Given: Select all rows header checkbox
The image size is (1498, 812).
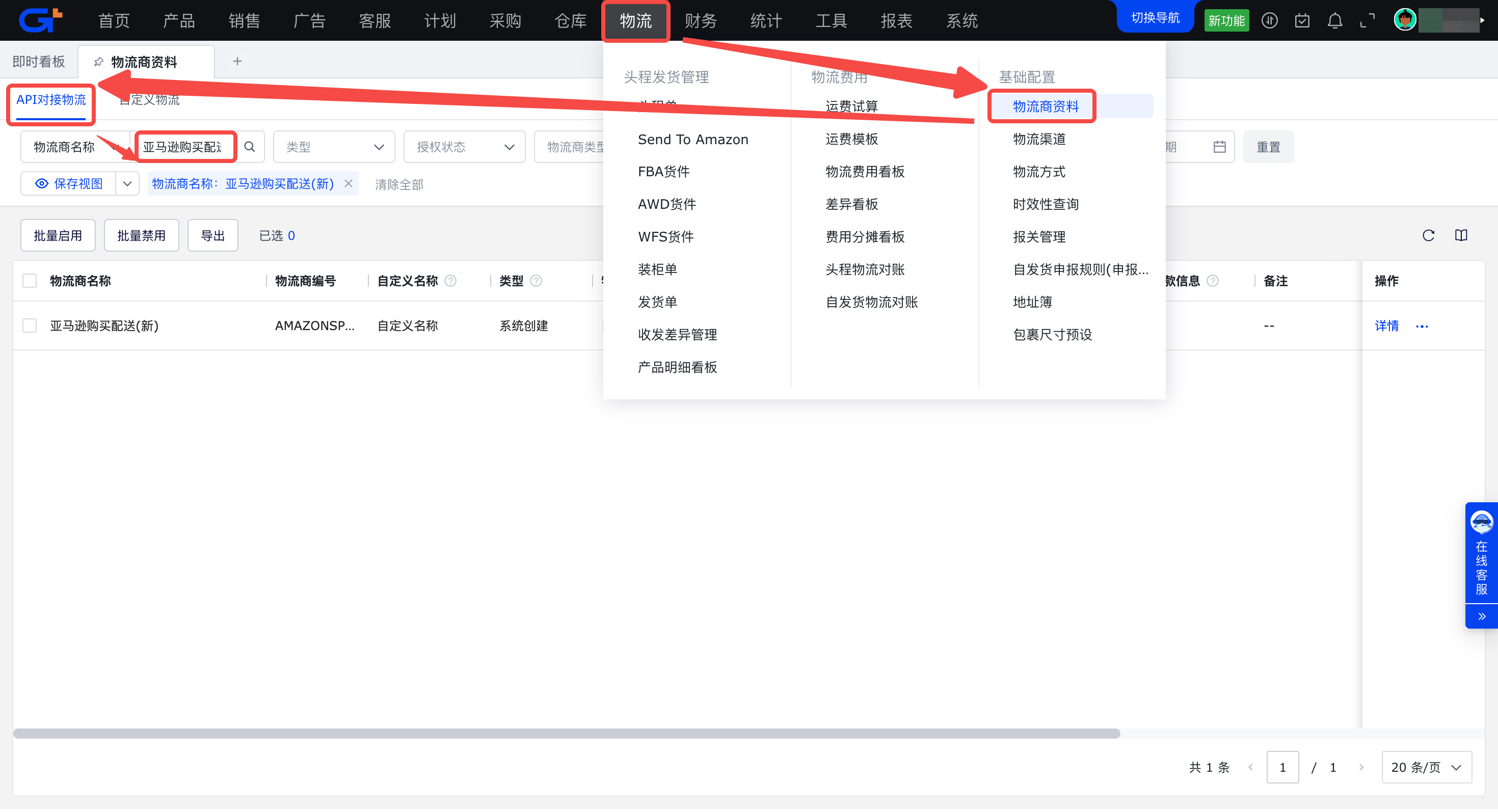Looking at the screenshot, I should pyautogui.click(x=30, y=282).
